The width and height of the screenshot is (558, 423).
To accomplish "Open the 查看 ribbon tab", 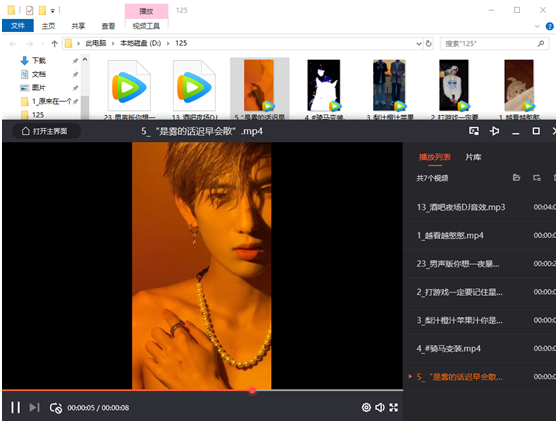I will click(x=108, y=26).
